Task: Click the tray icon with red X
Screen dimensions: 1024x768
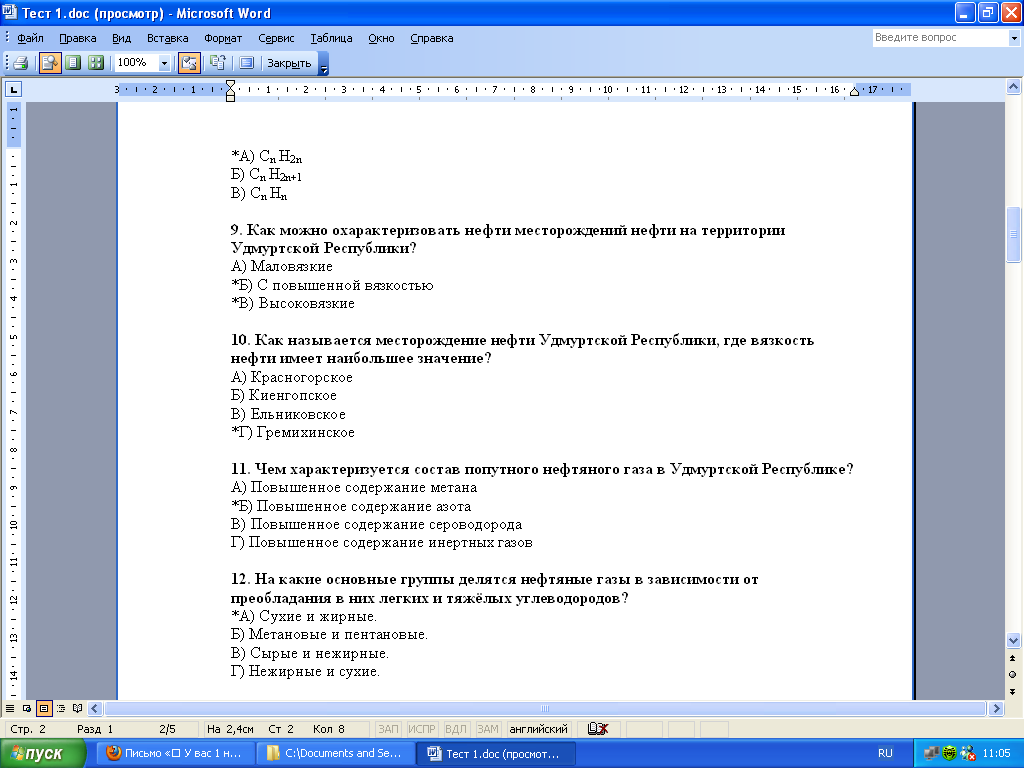Action: click(967, 754)
